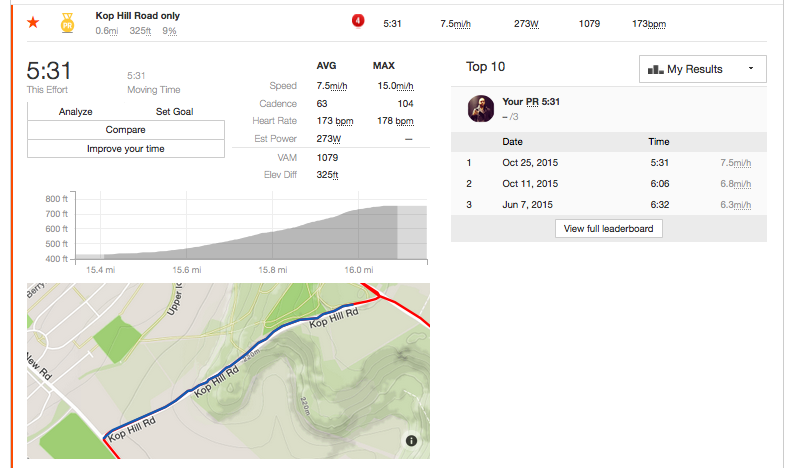
Task: Open the Analyze option
Action: (x=76, y=111)
